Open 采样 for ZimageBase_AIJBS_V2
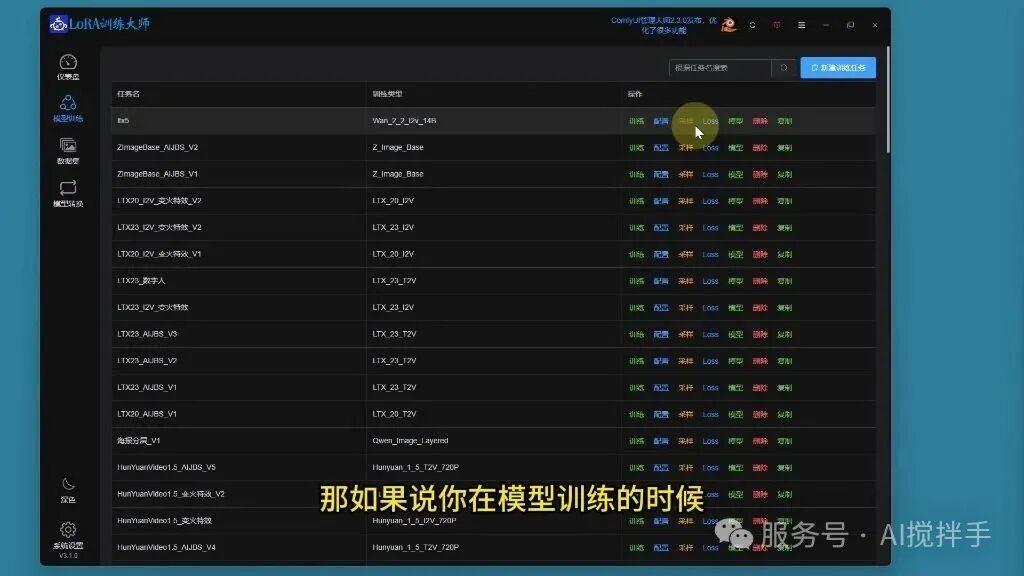Screen dimensions: 1024x576 685,148
